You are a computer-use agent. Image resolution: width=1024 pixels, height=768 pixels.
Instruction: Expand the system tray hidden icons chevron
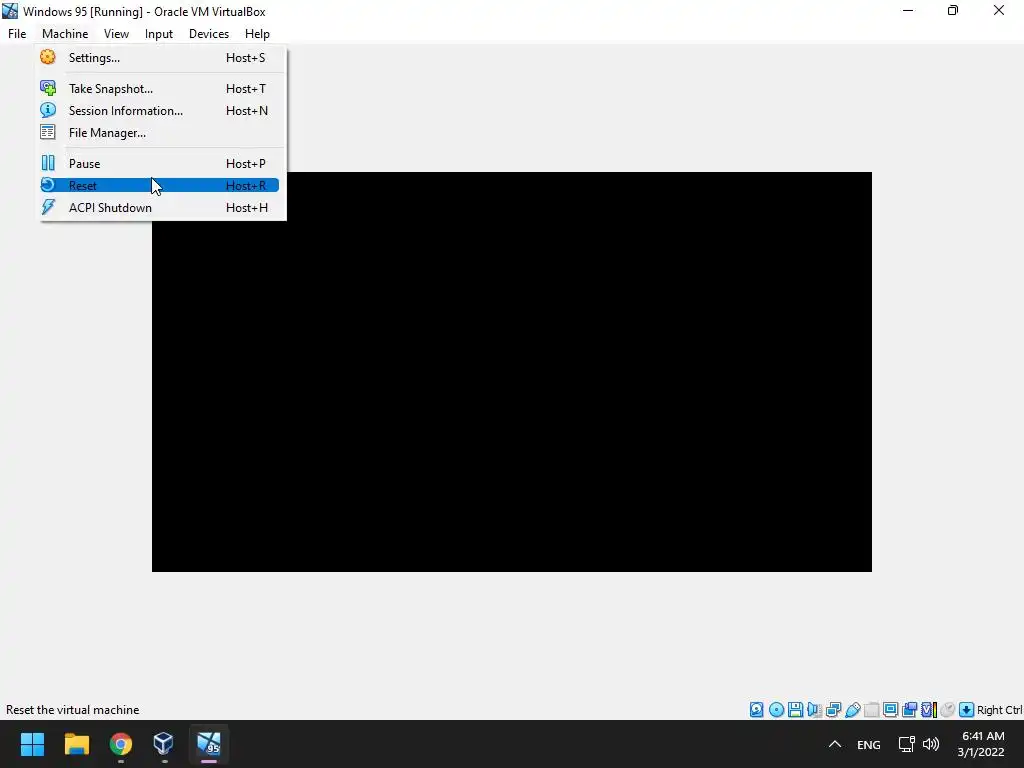[x=835, y=744]
